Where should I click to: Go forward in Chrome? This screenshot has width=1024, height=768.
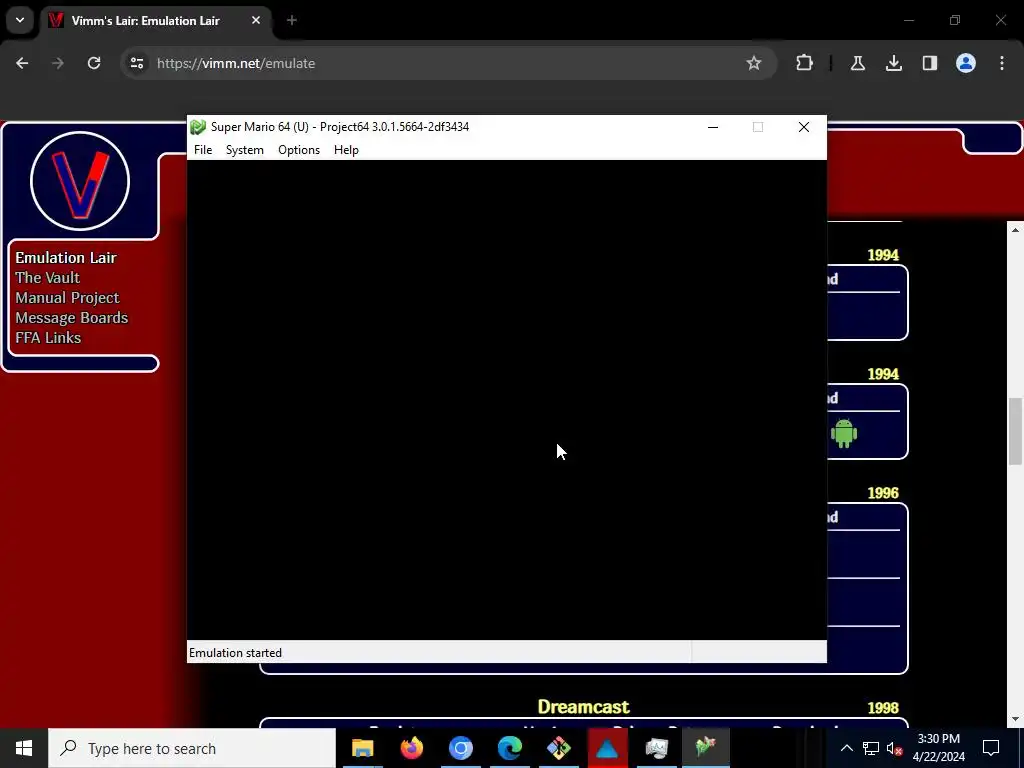pos(58,63)
